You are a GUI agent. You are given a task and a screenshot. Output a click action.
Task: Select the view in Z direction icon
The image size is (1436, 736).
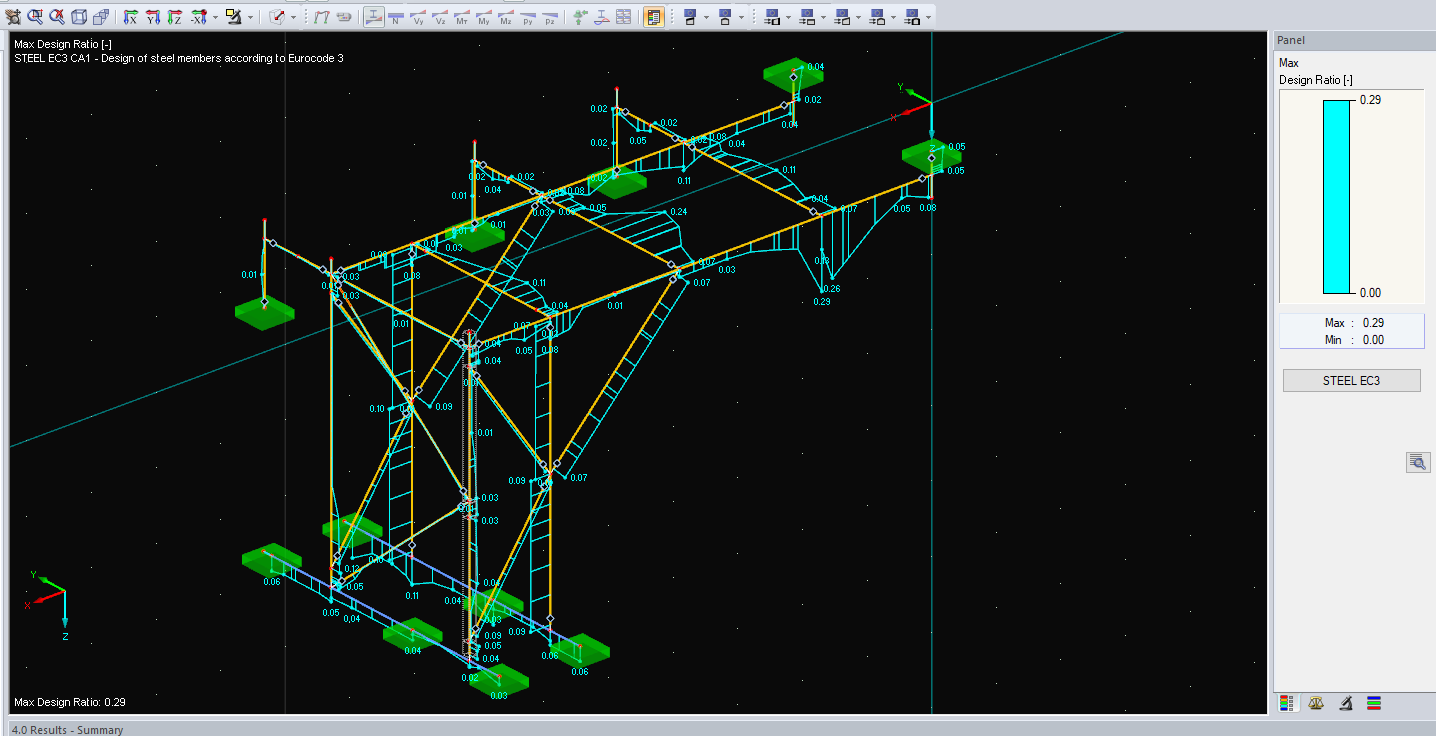point(175,16)
